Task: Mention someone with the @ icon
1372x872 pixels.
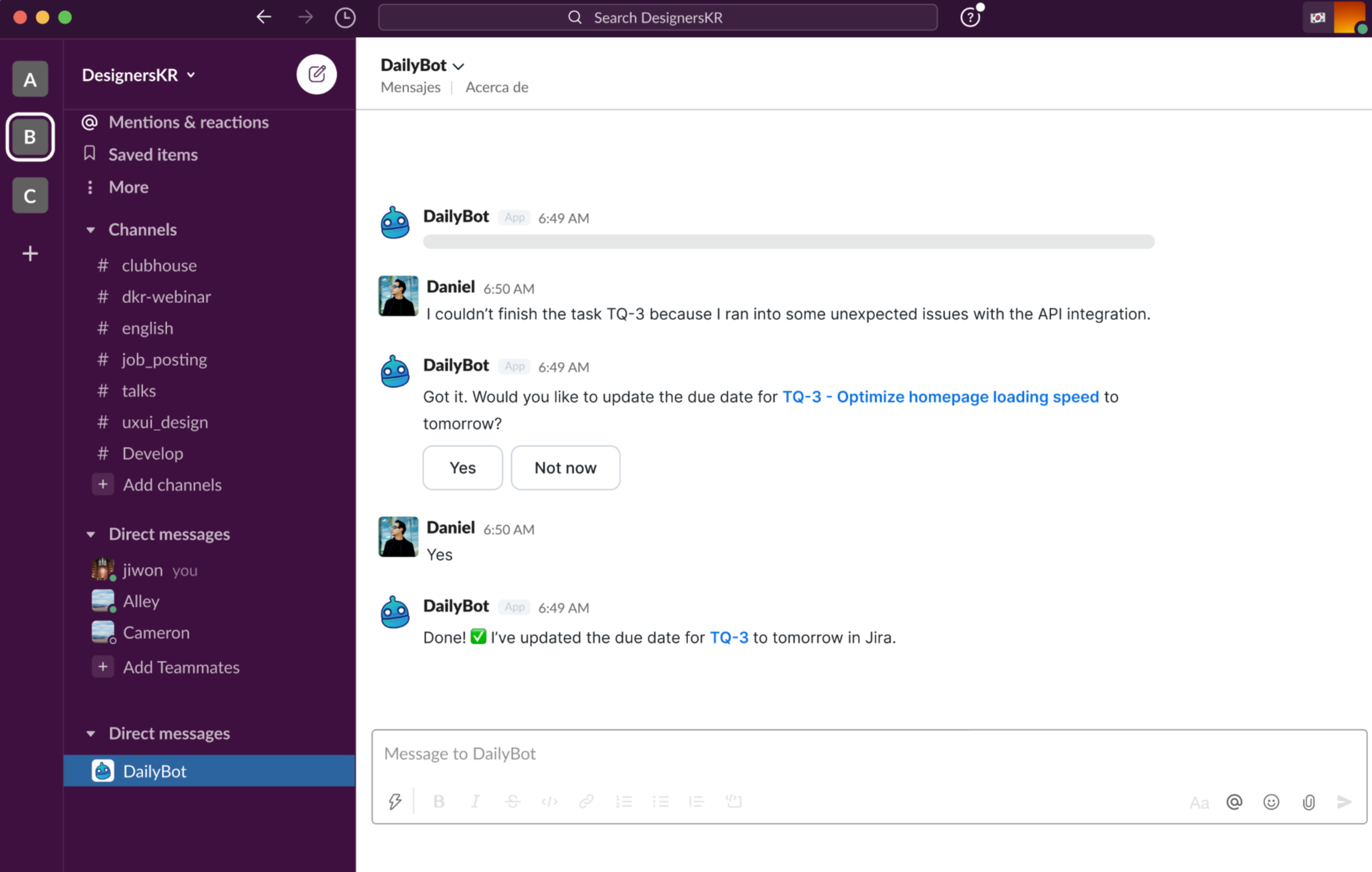Action: coord(1234,801)
